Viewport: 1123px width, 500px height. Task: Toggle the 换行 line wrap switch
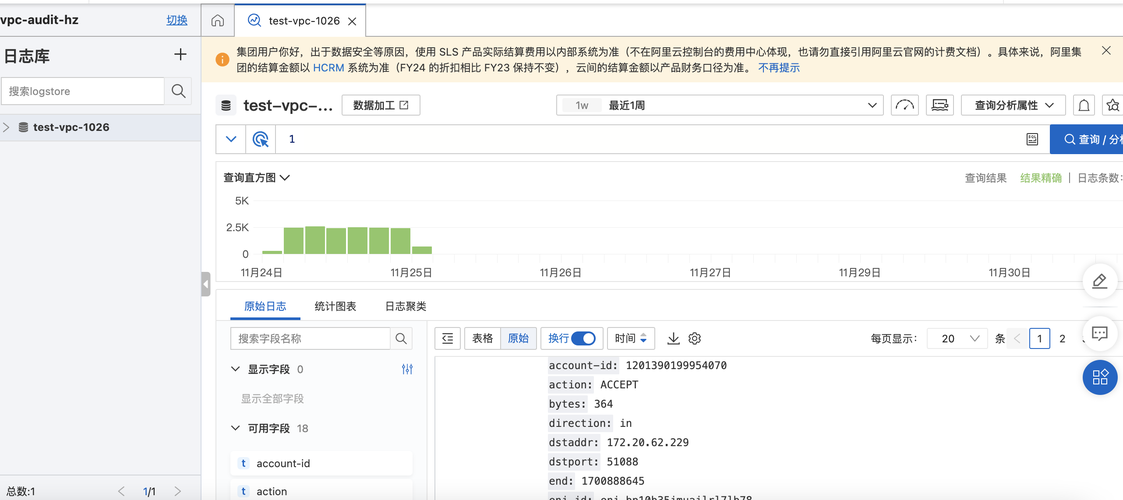[x=583, y=338]
